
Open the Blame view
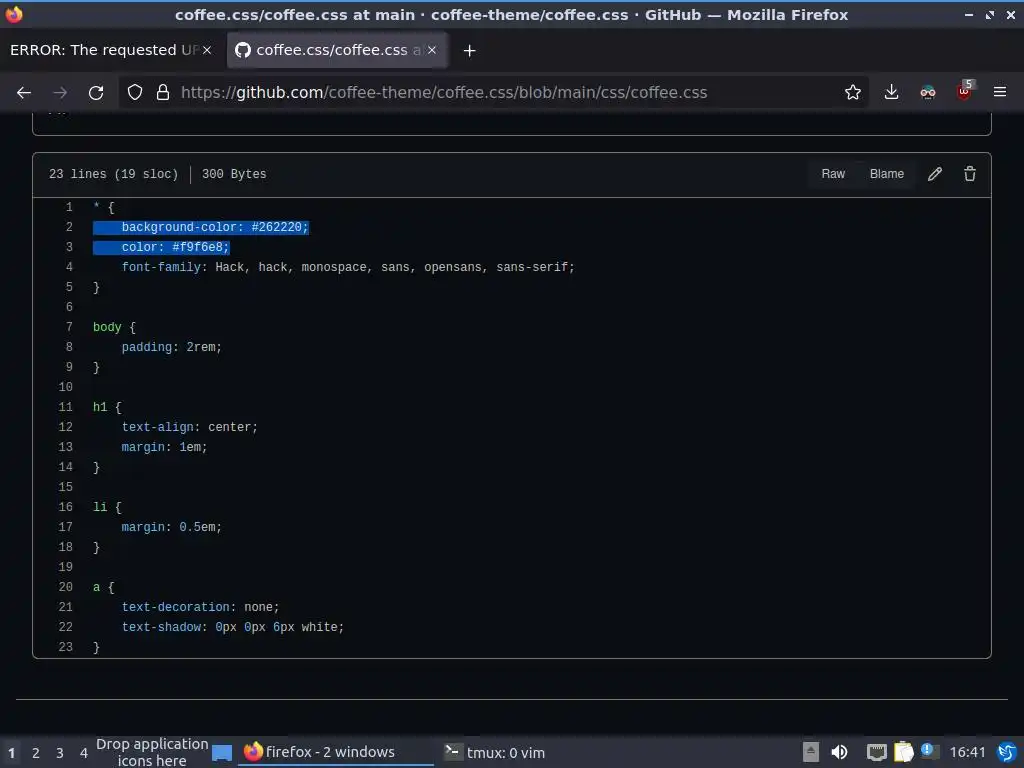886,174
